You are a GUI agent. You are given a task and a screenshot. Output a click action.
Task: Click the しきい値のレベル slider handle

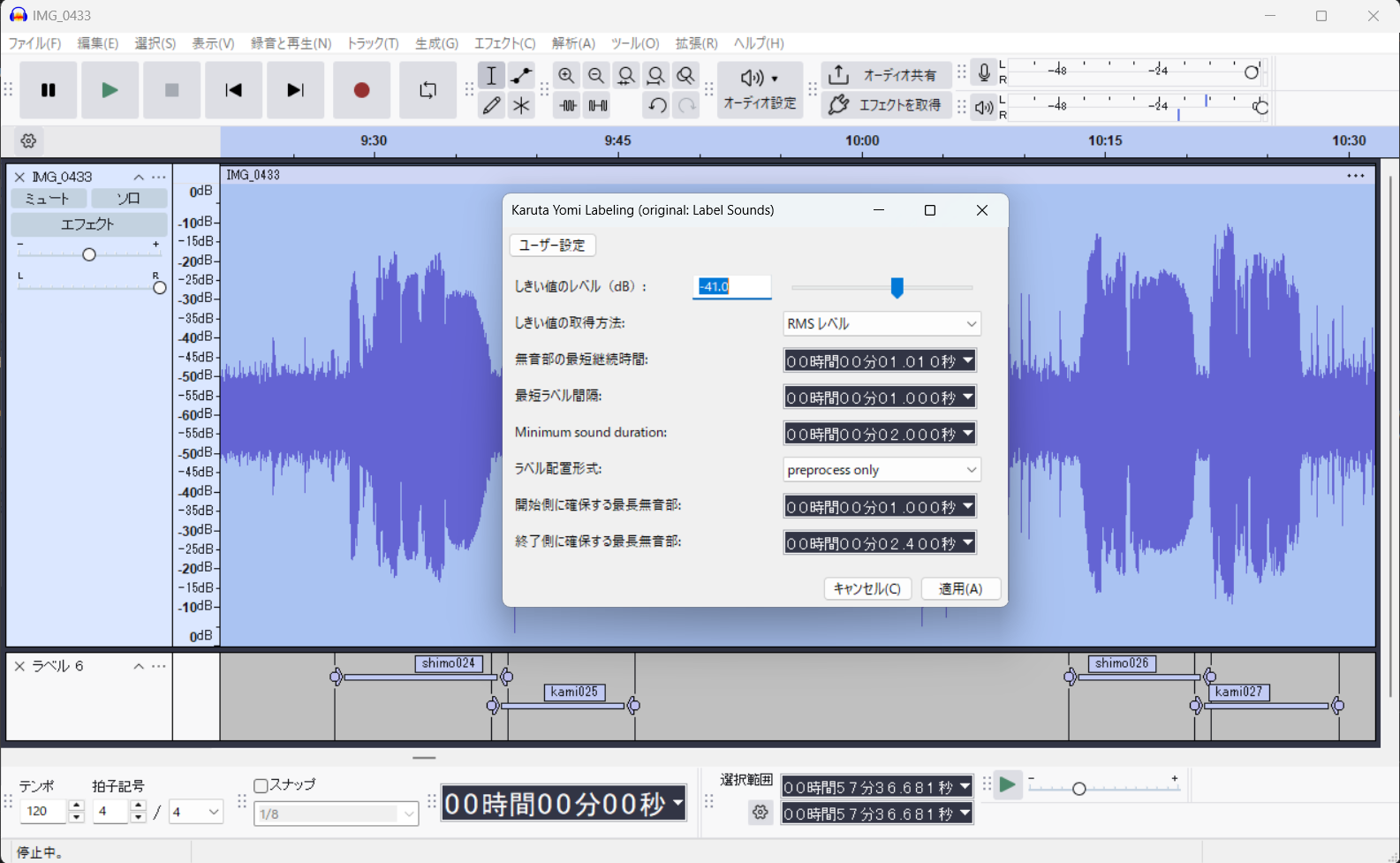tap(897, 288)
